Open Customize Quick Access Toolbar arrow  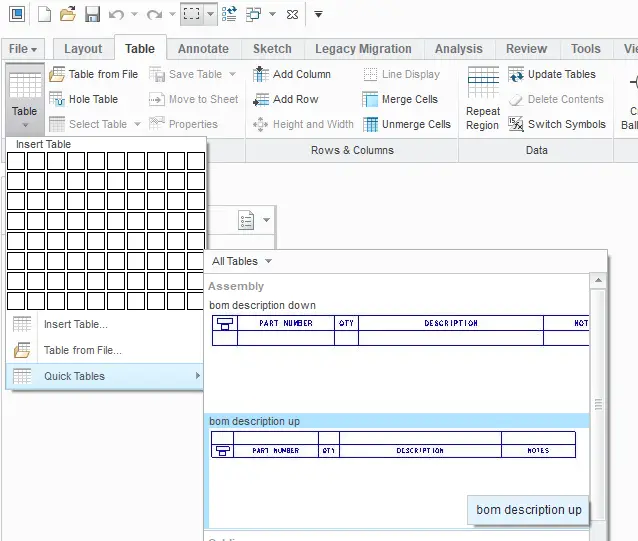point(318,15)
